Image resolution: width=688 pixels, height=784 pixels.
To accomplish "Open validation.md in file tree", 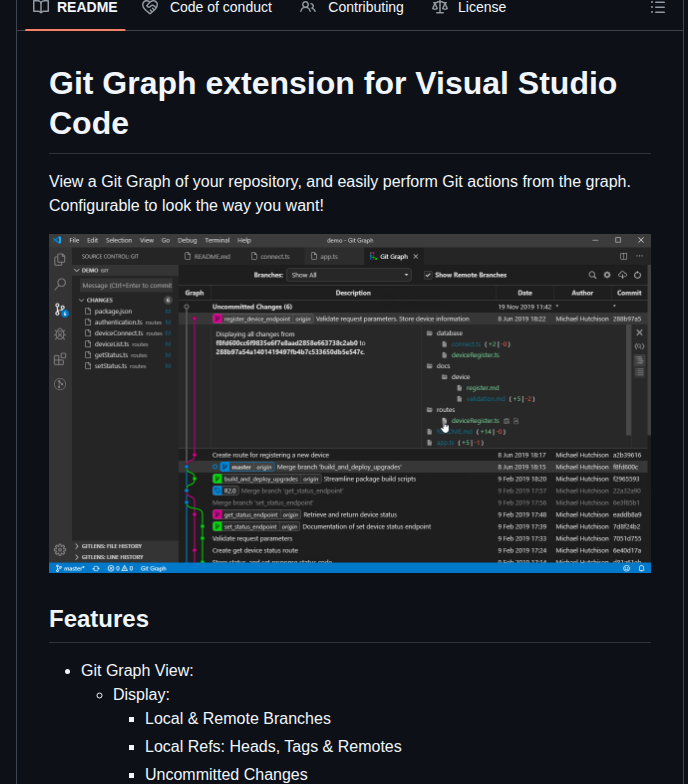I will [486, 399].
